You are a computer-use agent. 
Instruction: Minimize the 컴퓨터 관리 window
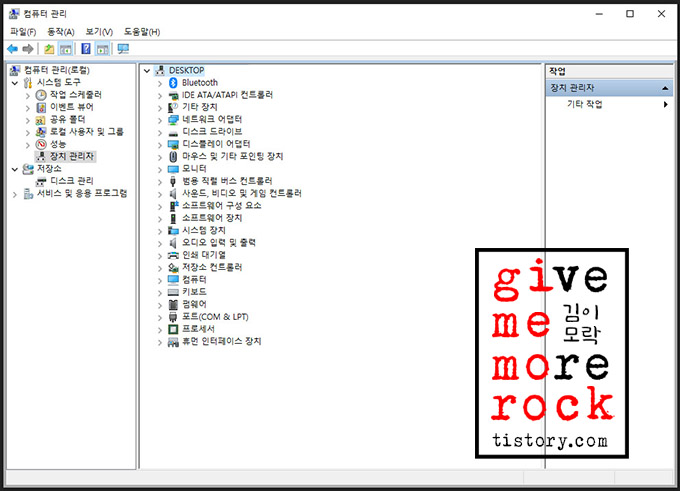point(599,14)
